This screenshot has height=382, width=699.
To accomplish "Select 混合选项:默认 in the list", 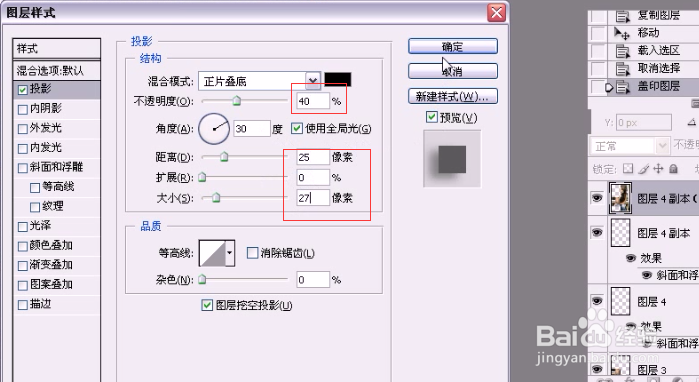I will click(x=57, y=70).
